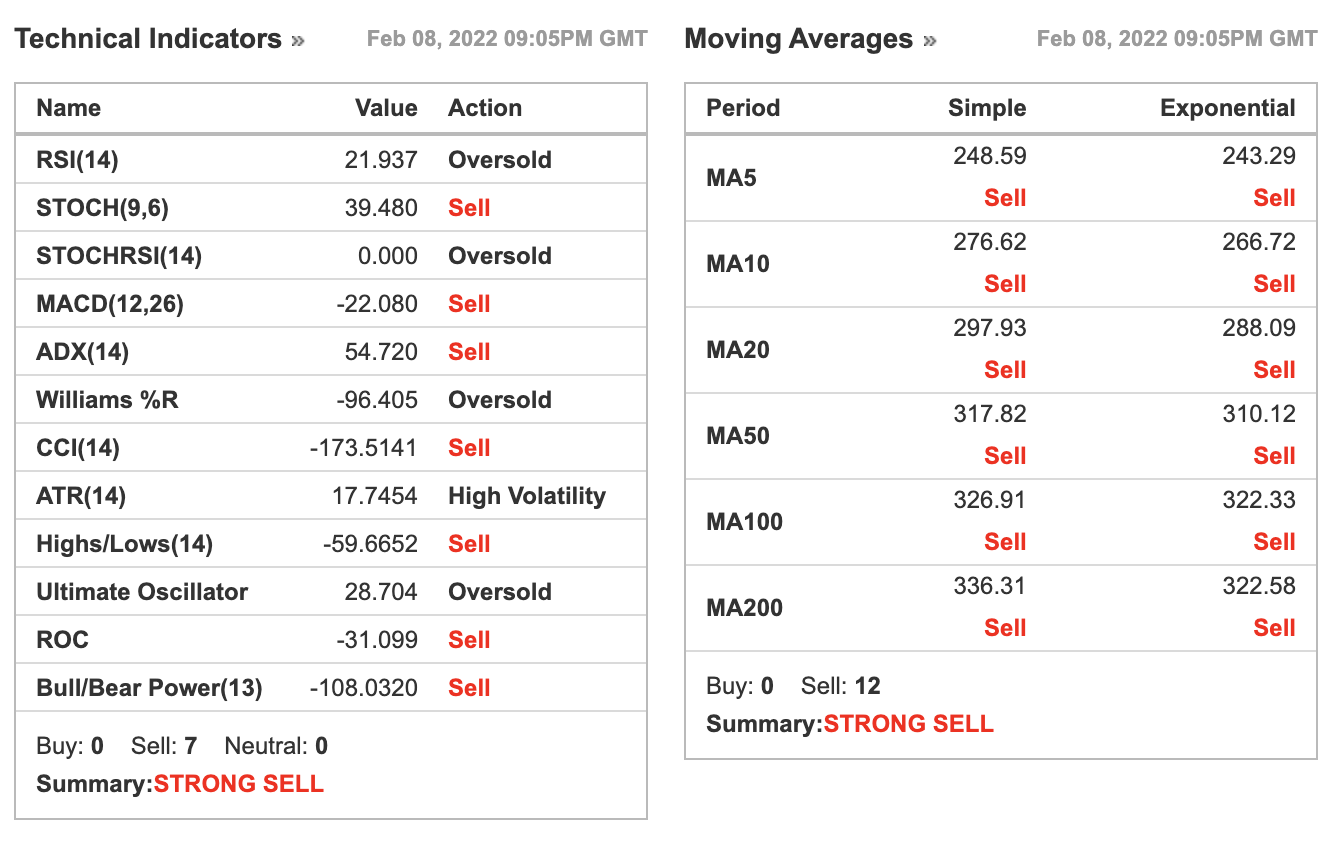
Task: Click the Name column header
Action: [68, 108]
